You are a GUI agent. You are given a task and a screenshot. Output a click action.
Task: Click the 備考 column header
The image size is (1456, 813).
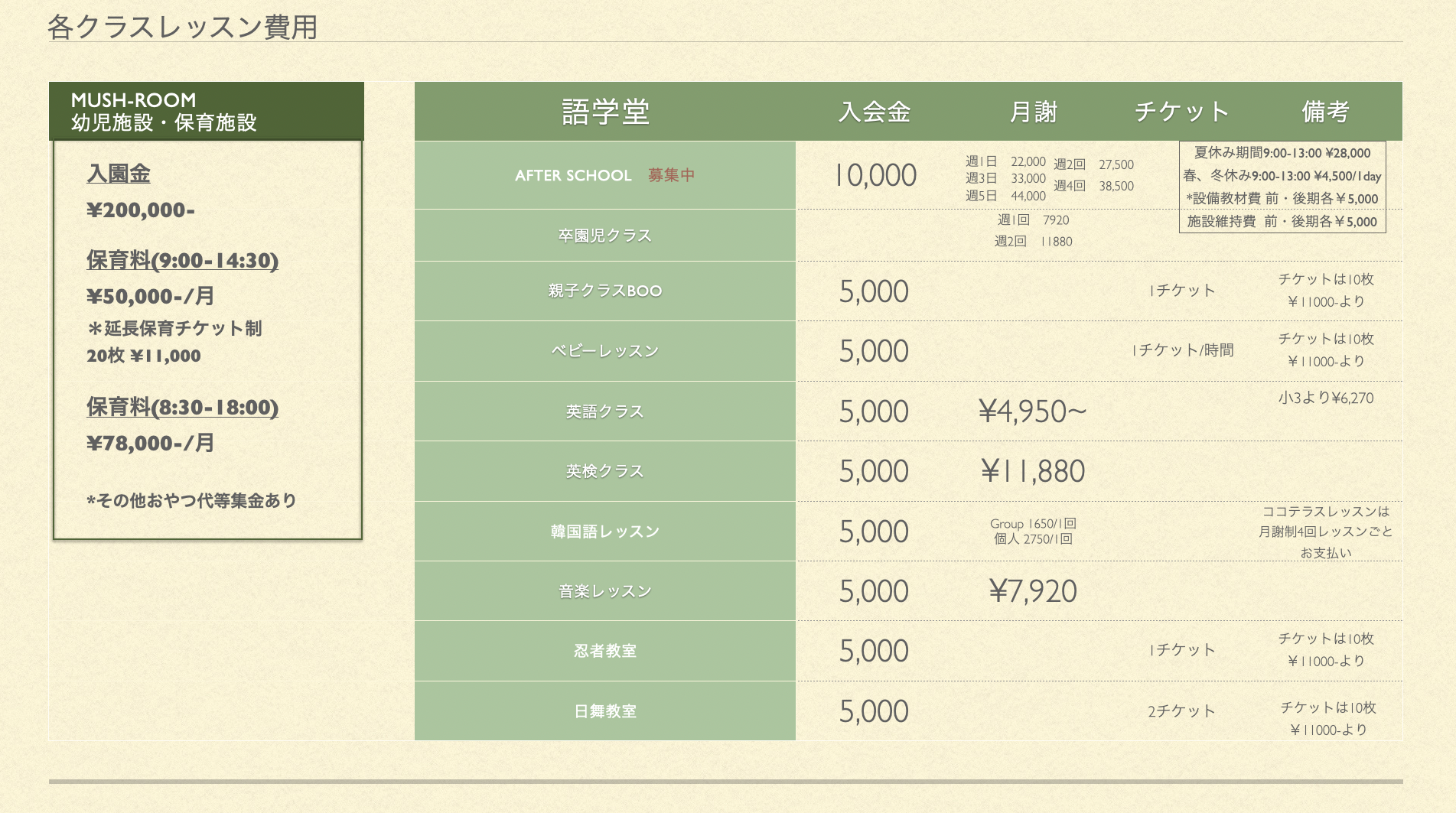click(x=1325, y=112)
